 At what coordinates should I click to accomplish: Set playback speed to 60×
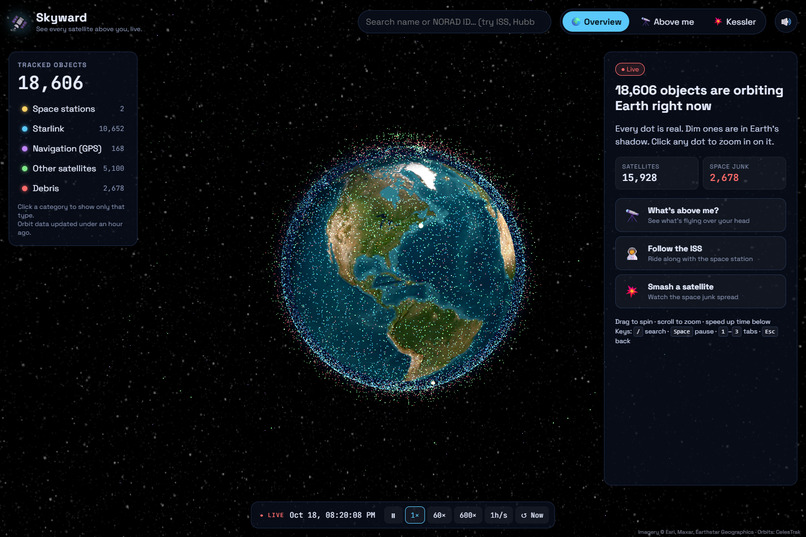[x=439, y=515]
